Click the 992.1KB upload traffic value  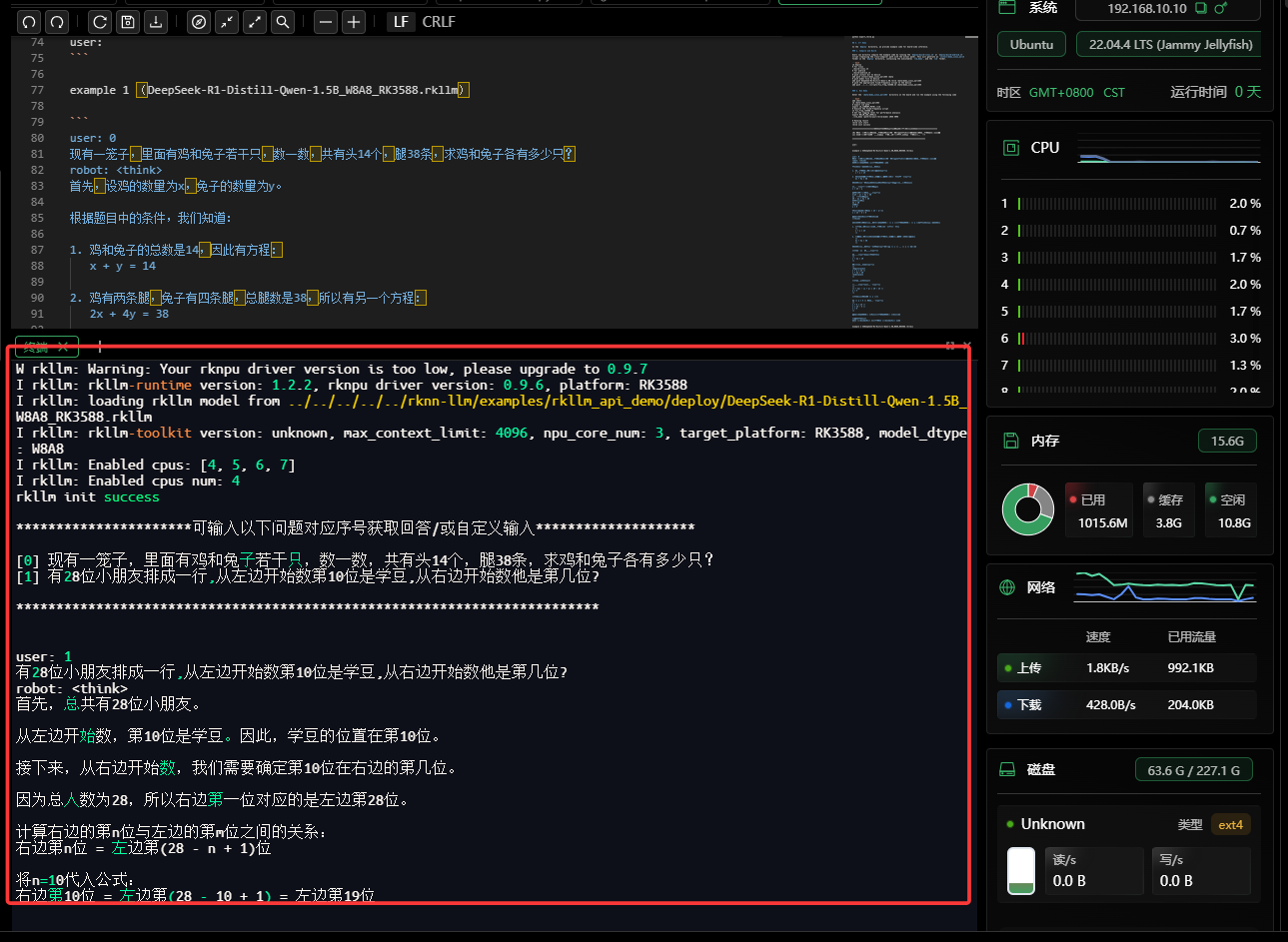tap(1190, 668)
